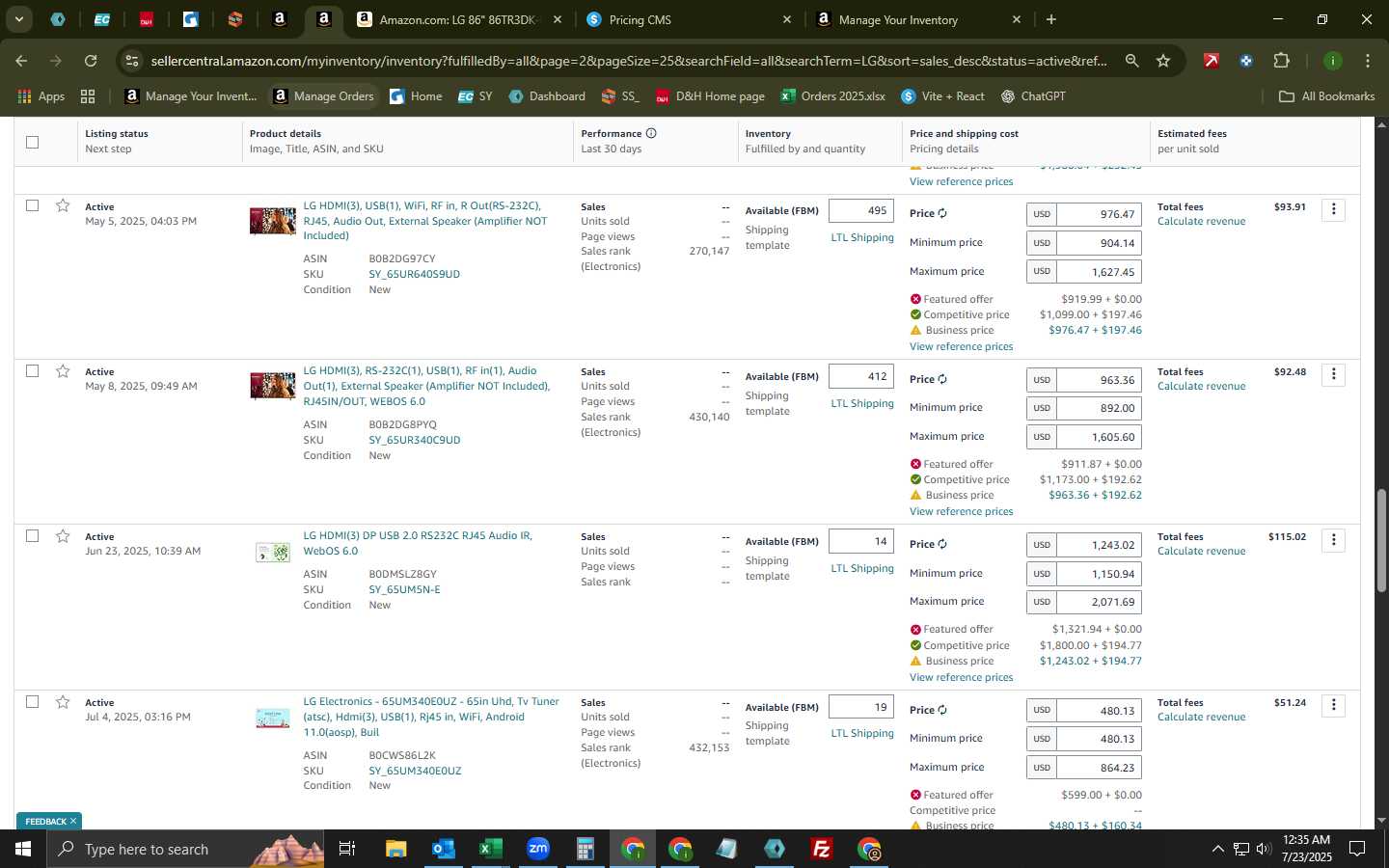Open product thumbnail for B0B2DG97CY
The height and width of the screenshot is (868, 1389).
click(x=272, y=221)
